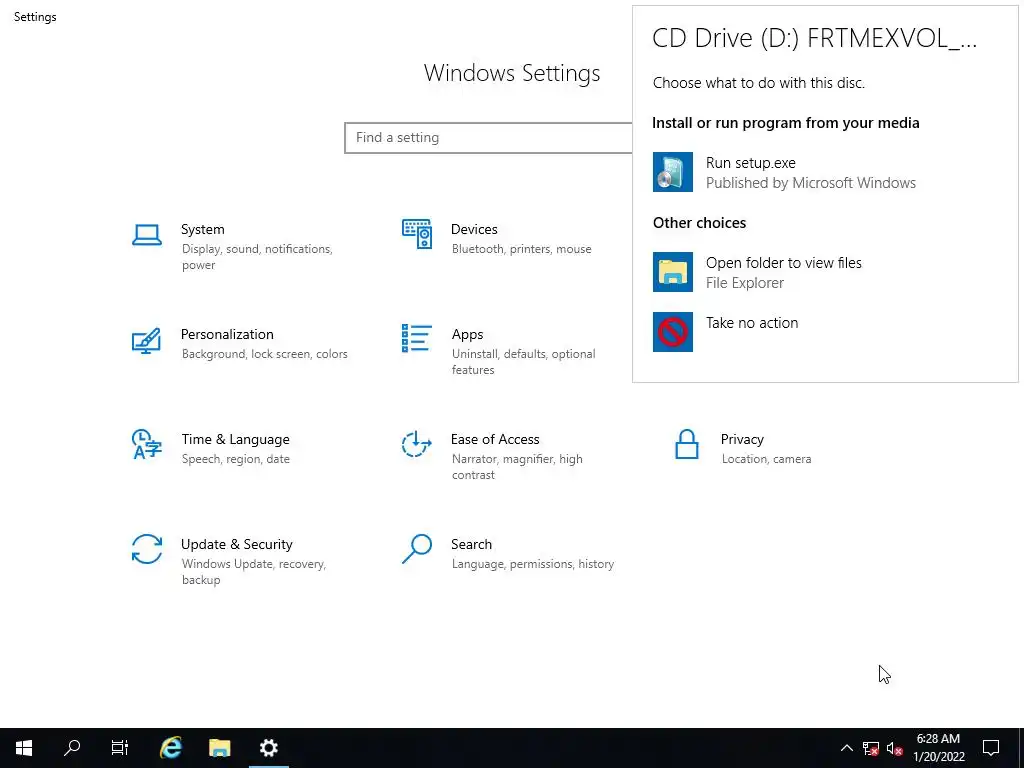Click the taskbar search magnifier
The height and width of the screenshot is (768, 1024).
coord(72,748)
